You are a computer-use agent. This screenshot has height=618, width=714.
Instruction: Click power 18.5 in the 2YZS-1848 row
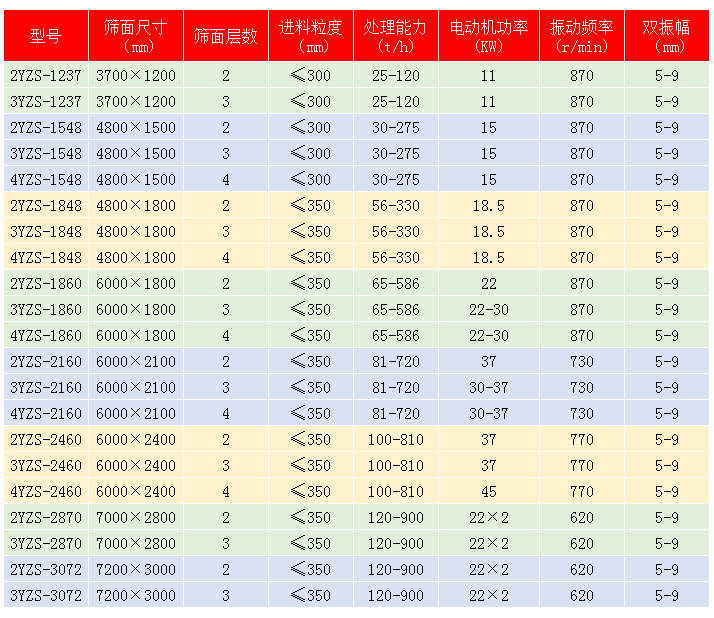tap(489, 205)
